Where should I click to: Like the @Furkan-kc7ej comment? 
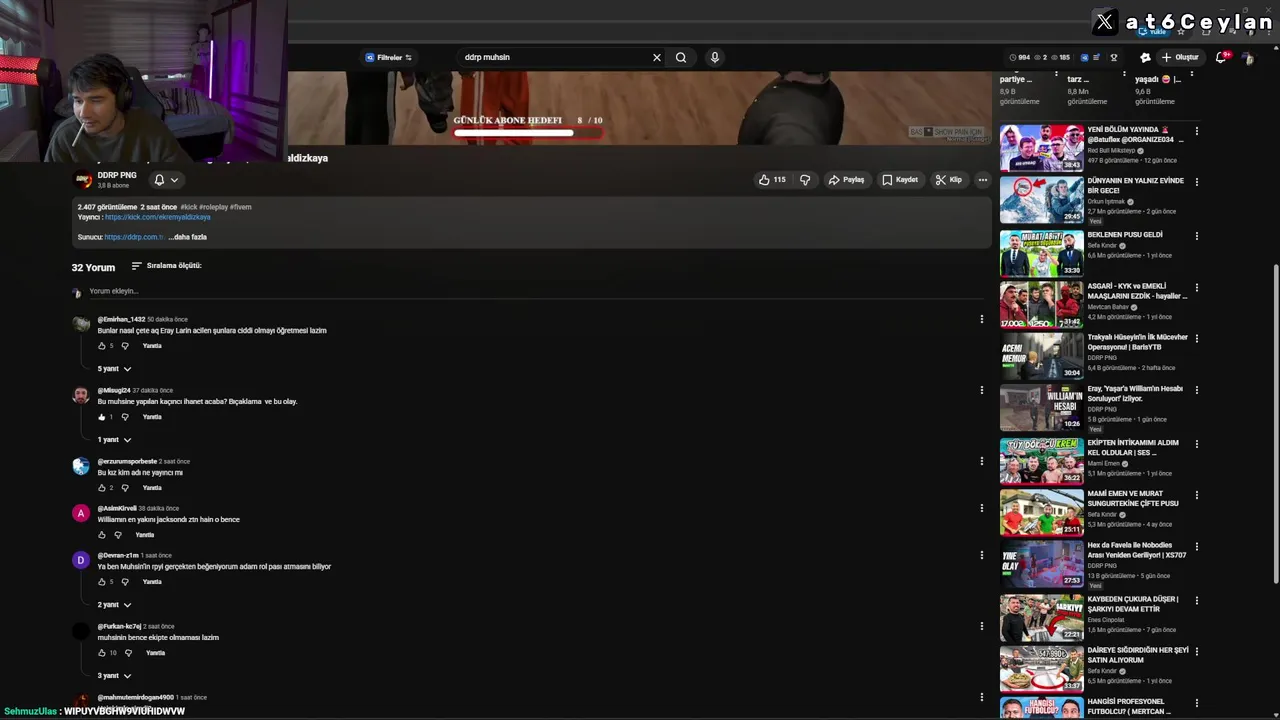(101, 653)
